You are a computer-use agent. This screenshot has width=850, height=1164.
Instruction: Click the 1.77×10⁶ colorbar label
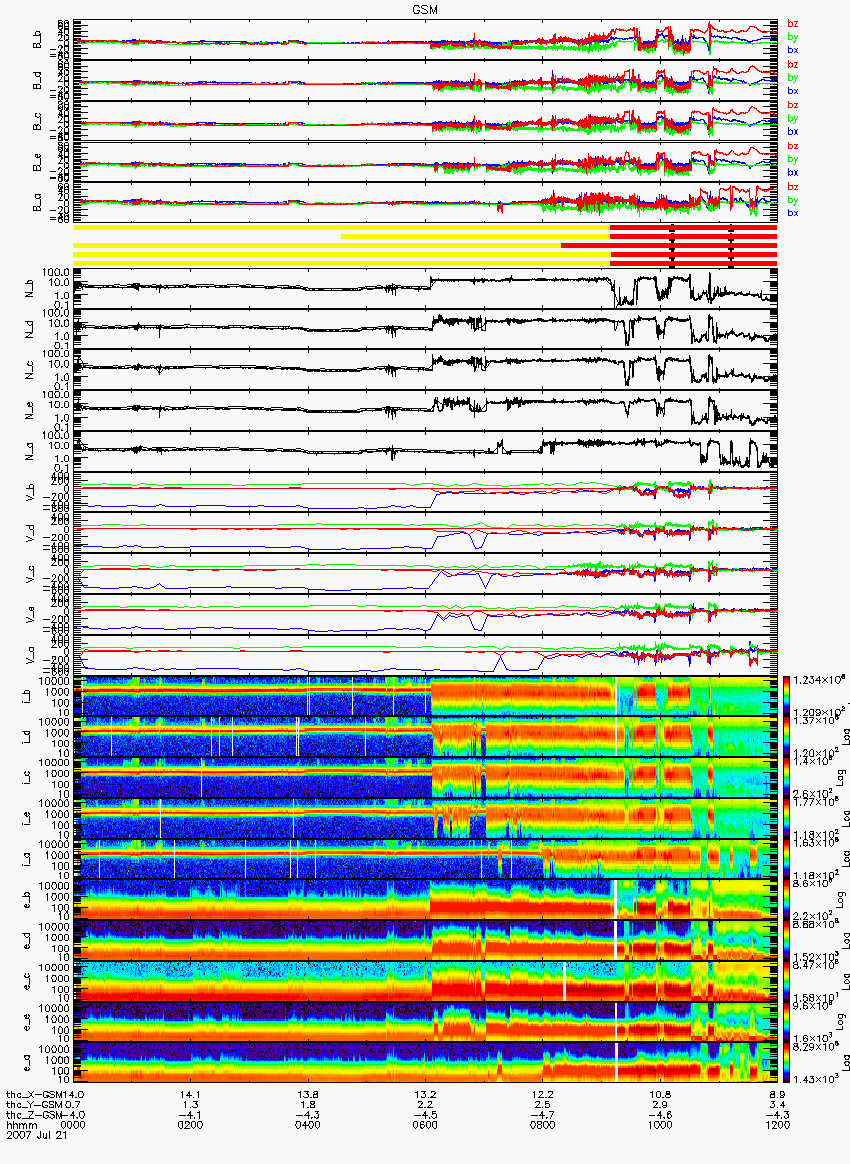[815, 802]
